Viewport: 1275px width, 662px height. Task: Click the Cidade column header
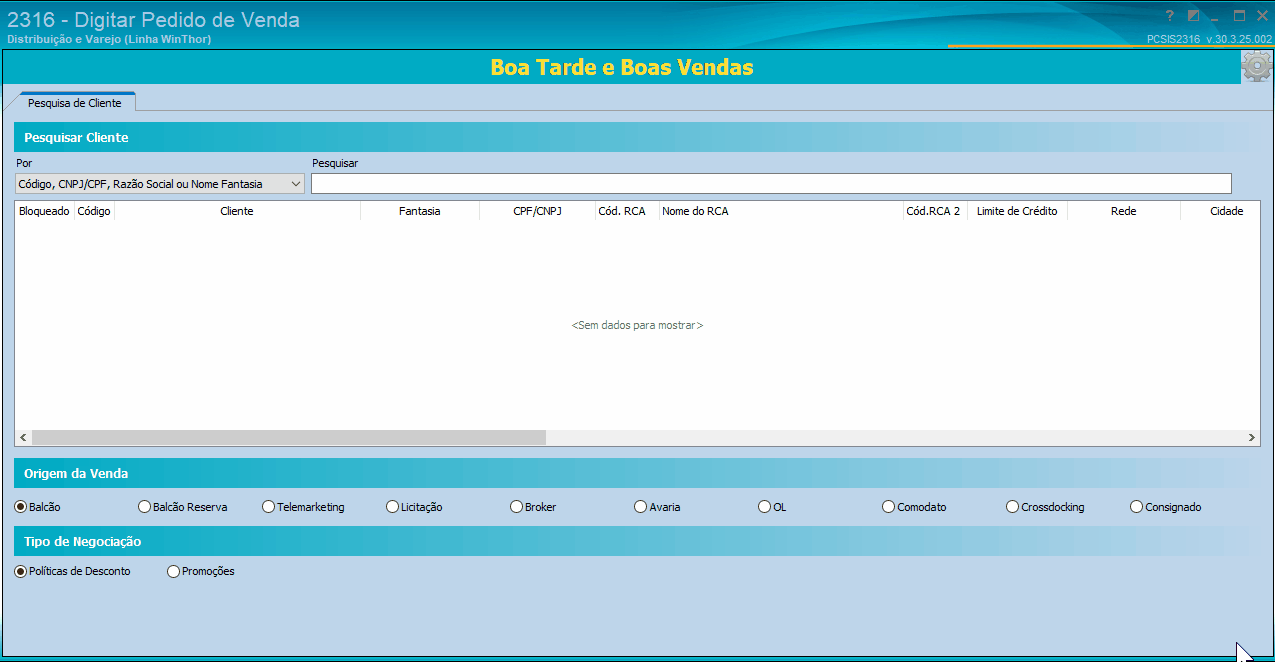[1220, 211]
